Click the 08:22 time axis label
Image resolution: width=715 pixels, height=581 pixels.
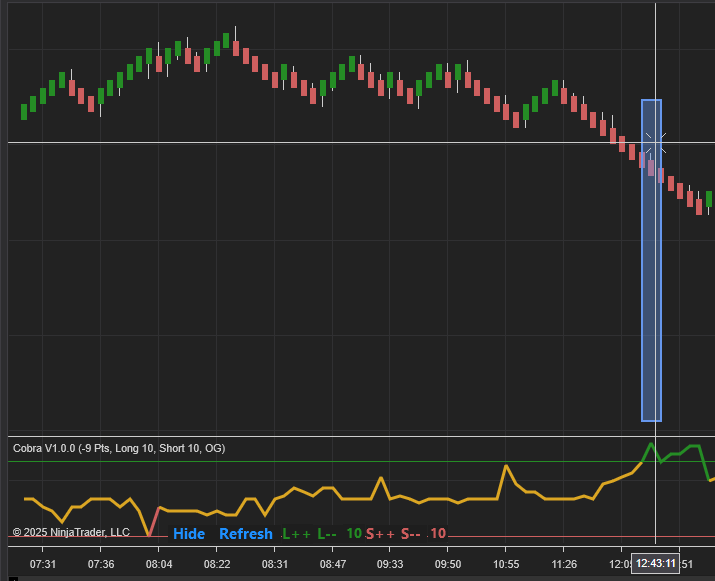click(x=217, y=564)
